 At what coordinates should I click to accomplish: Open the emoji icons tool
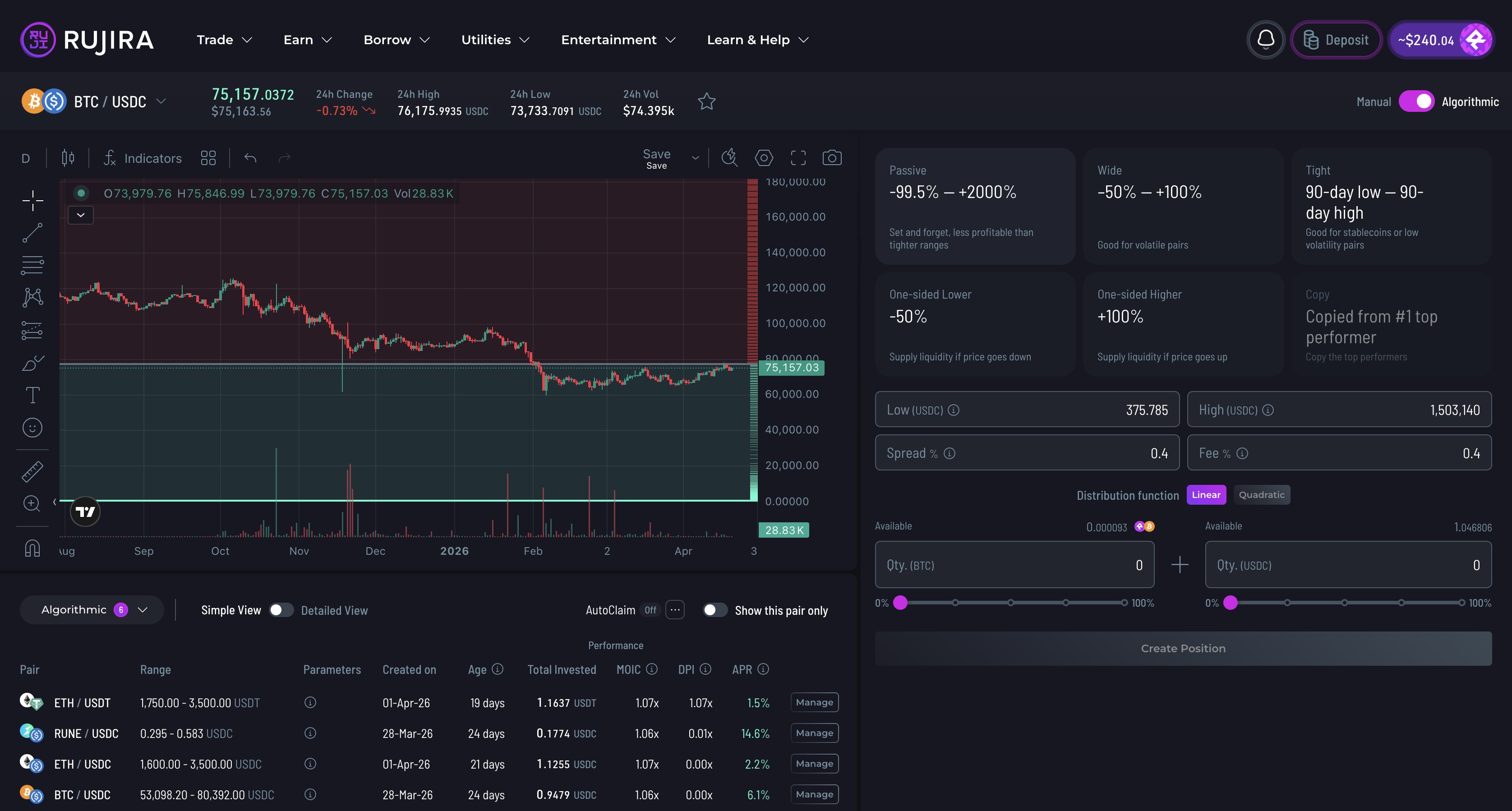[x=32, y=428]
